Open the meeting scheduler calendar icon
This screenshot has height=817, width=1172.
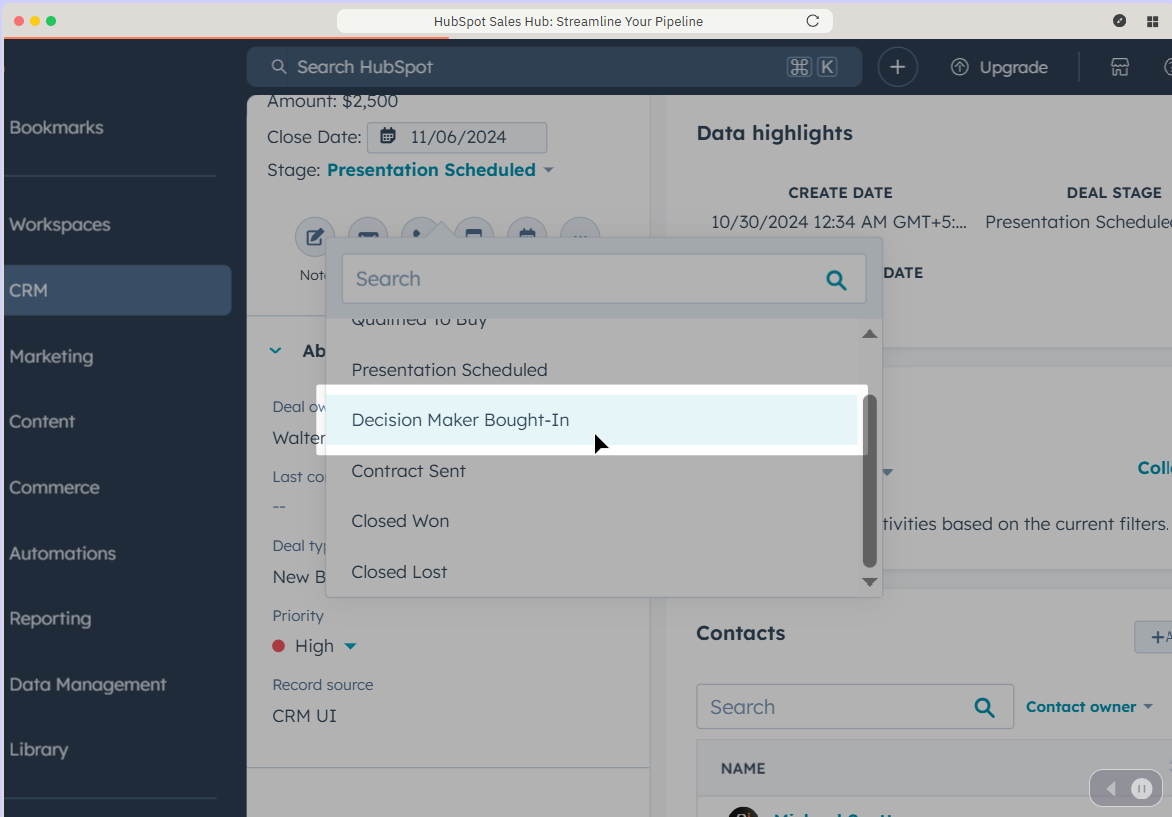[x=527, y=234]
